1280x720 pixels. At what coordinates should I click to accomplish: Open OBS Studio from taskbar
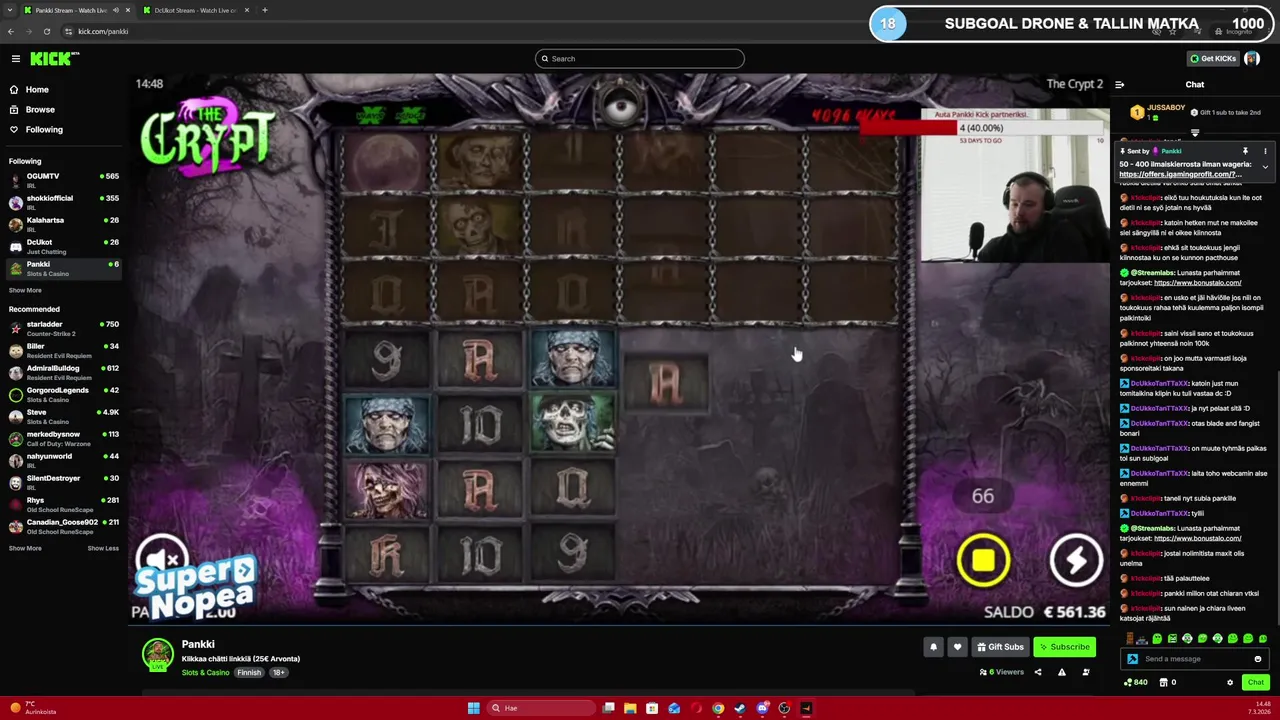pos(784,708)
